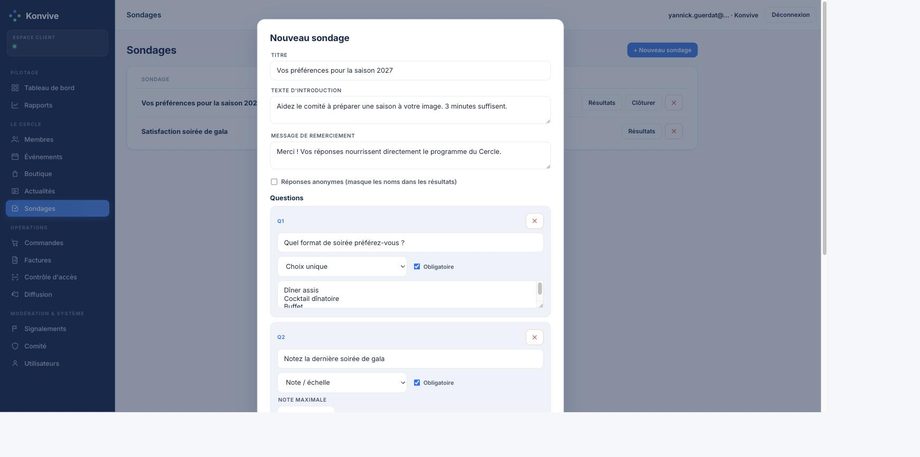Uncheck Obligatoire for question Q2
The image size is (920, 457).
click(417, 382)
